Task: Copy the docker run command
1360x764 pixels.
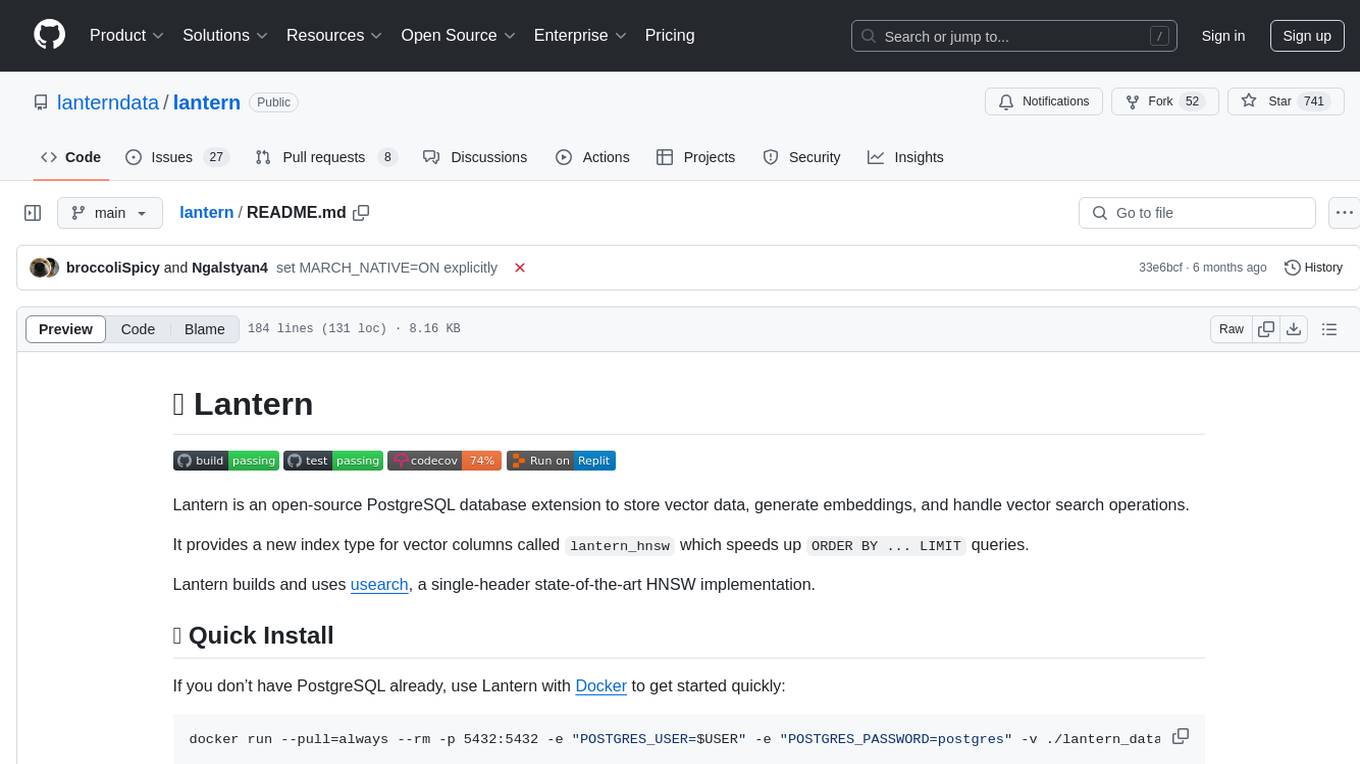Action: coord(1180,736)
